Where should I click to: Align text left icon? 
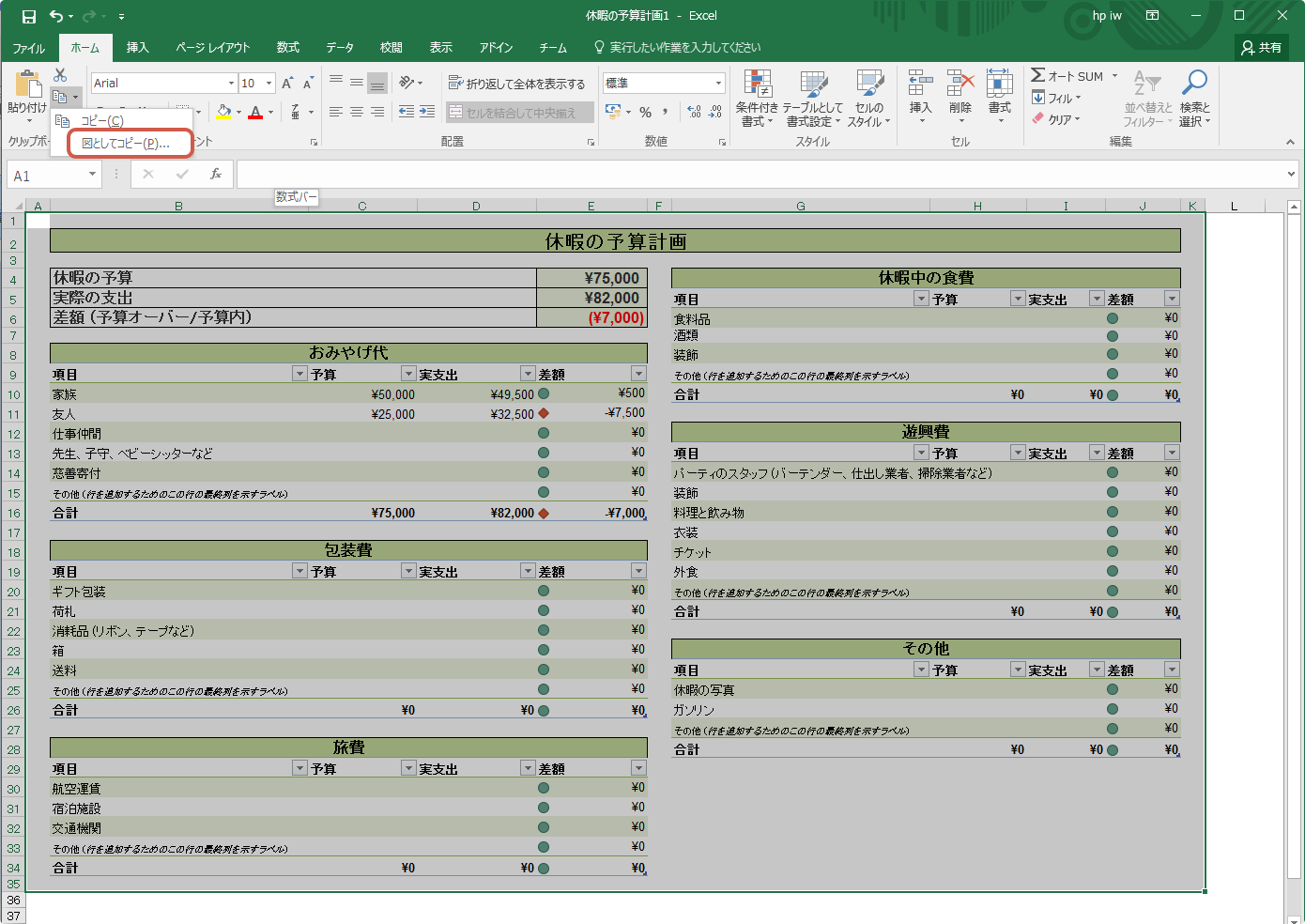point(336,112)
